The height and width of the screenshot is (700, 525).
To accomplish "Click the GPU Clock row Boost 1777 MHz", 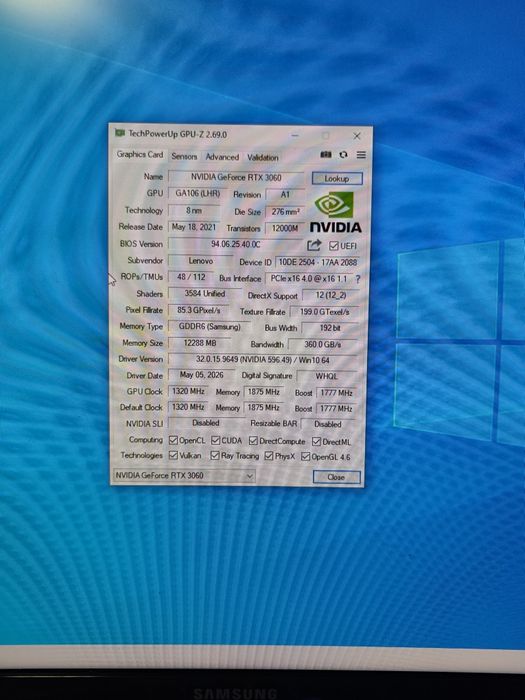I will pyautogui.click(x=336, y=393).
